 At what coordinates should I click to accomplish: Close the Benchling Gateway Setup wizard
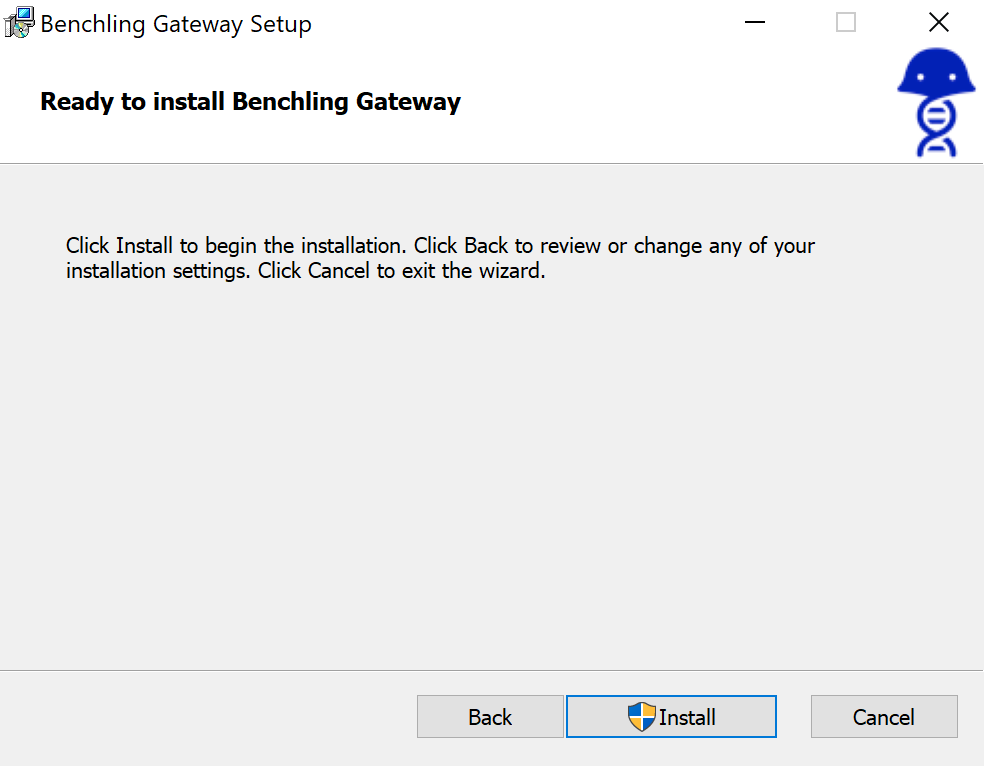point(938,22)
